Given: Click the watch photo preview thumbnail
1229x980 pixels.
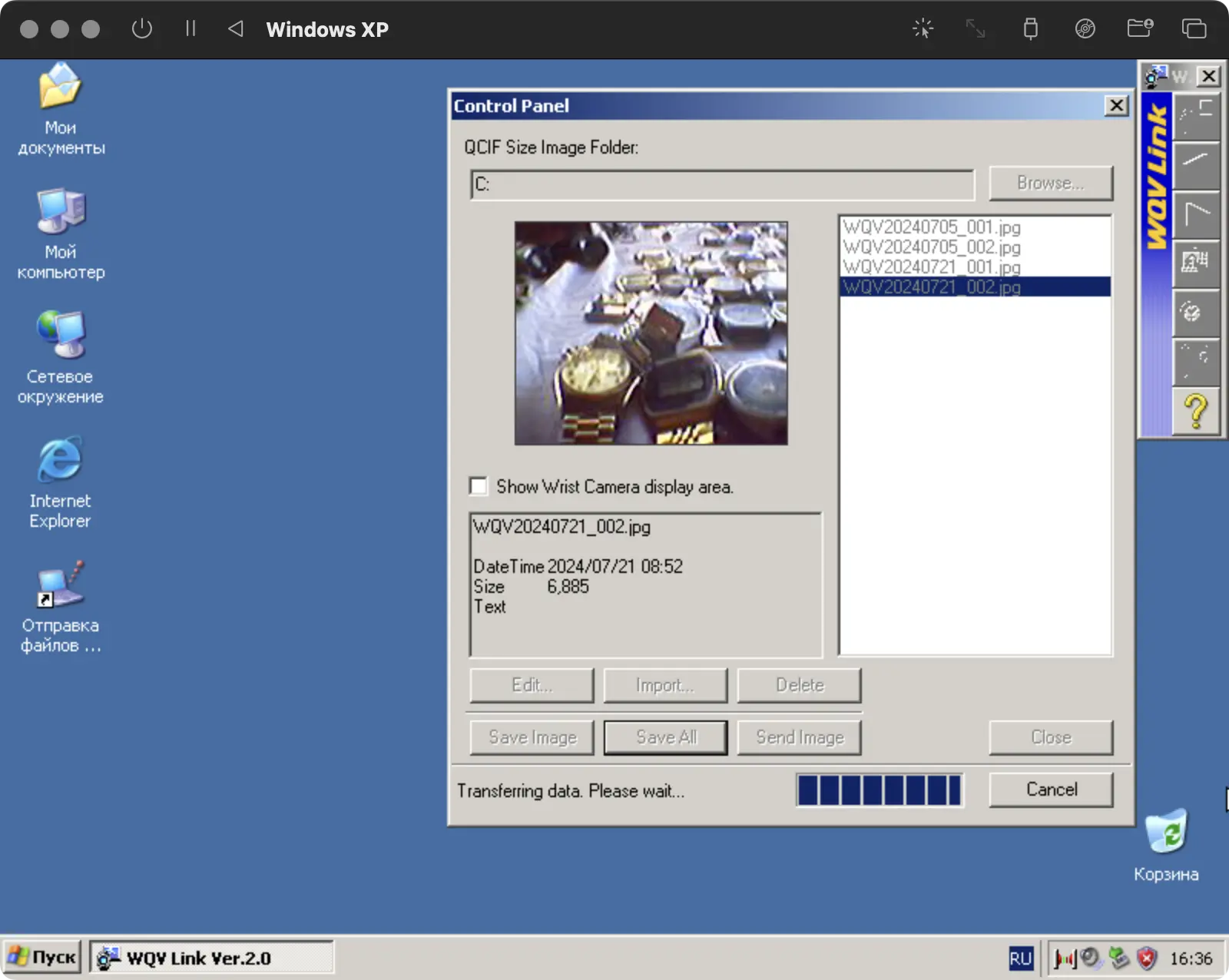Looking at the screenshot, I should [651, 333].
